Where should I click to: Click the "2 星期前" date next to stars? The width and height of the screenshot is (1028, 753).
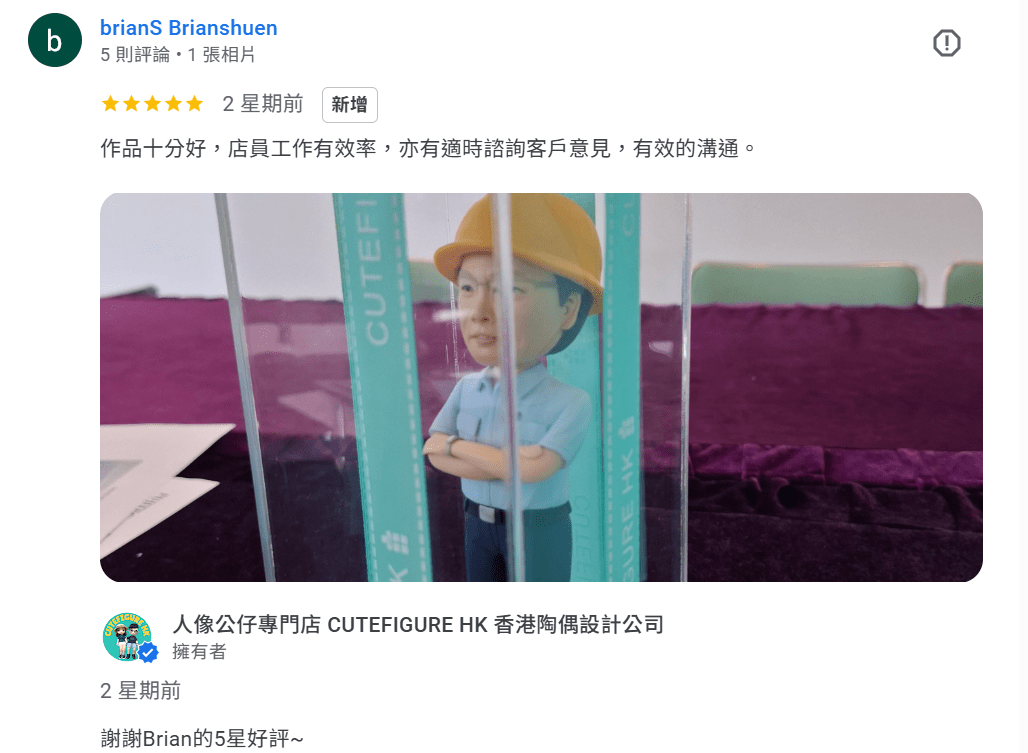point(263,104)
